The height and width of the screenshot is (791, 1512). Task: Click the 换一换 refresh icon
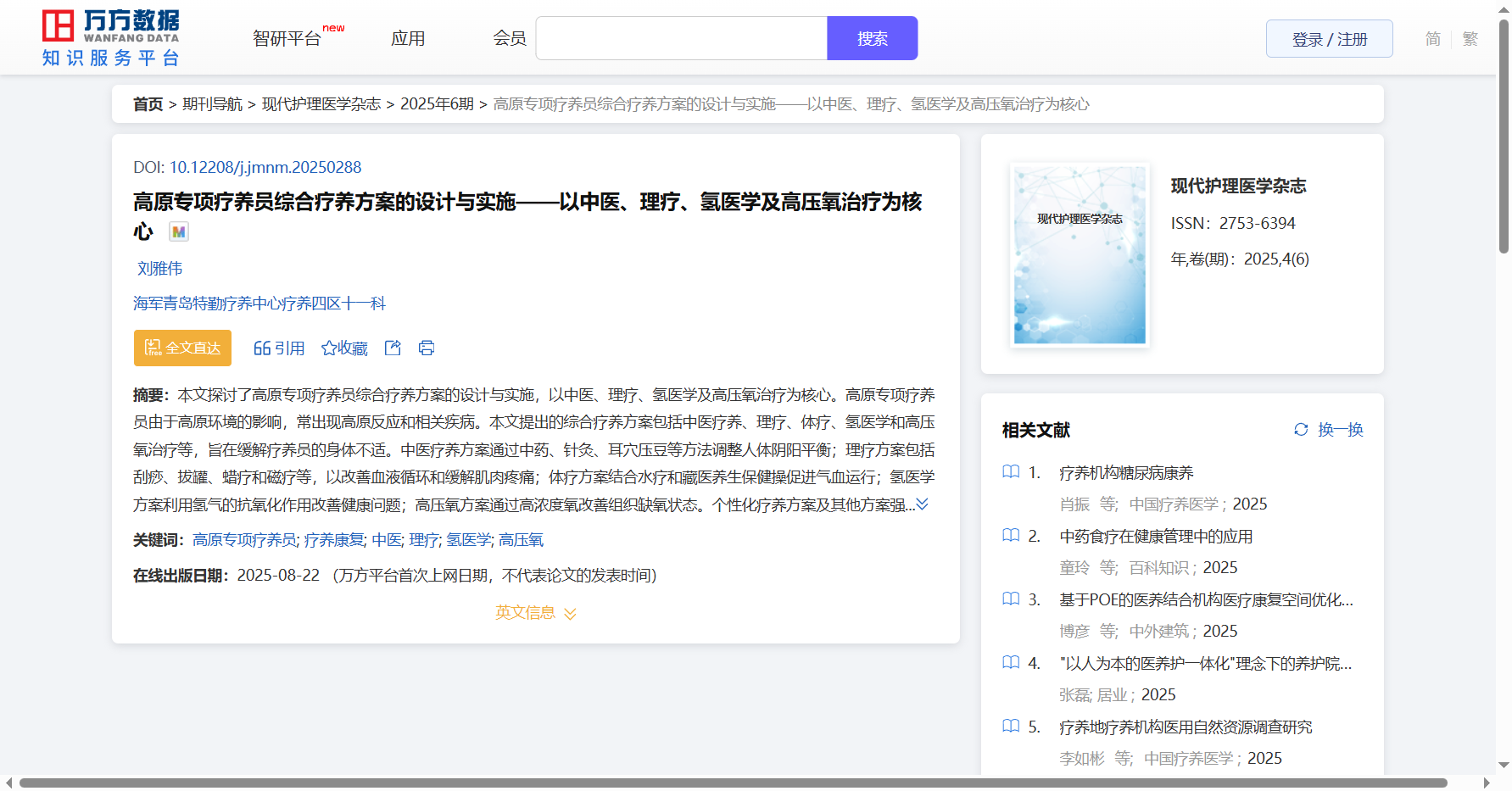tap(1301, 430)
